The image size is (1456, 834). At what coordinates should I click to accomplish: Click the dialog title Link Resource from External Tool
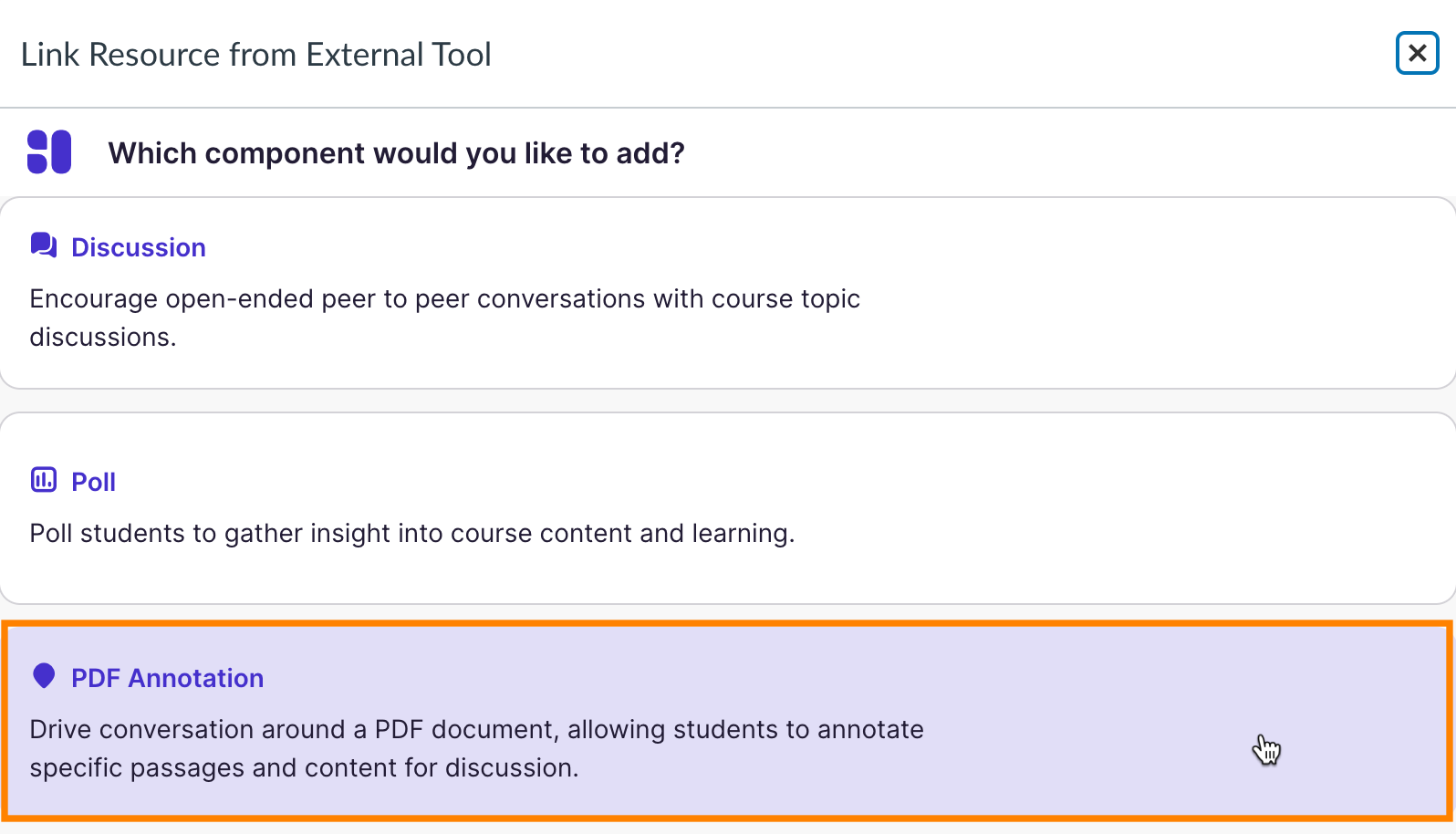[x=257, y=54]
